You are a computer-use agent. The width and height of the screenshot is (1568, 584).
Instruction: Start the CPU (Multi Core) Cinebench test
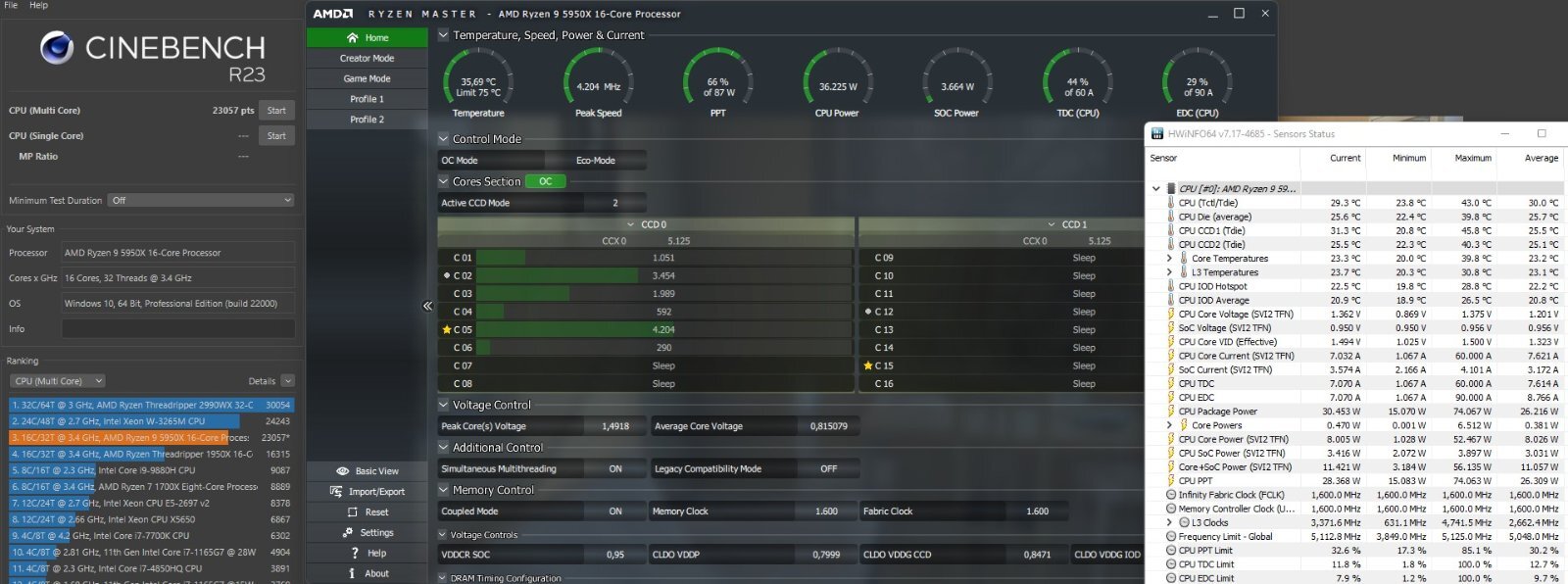(x=276, y=111)
